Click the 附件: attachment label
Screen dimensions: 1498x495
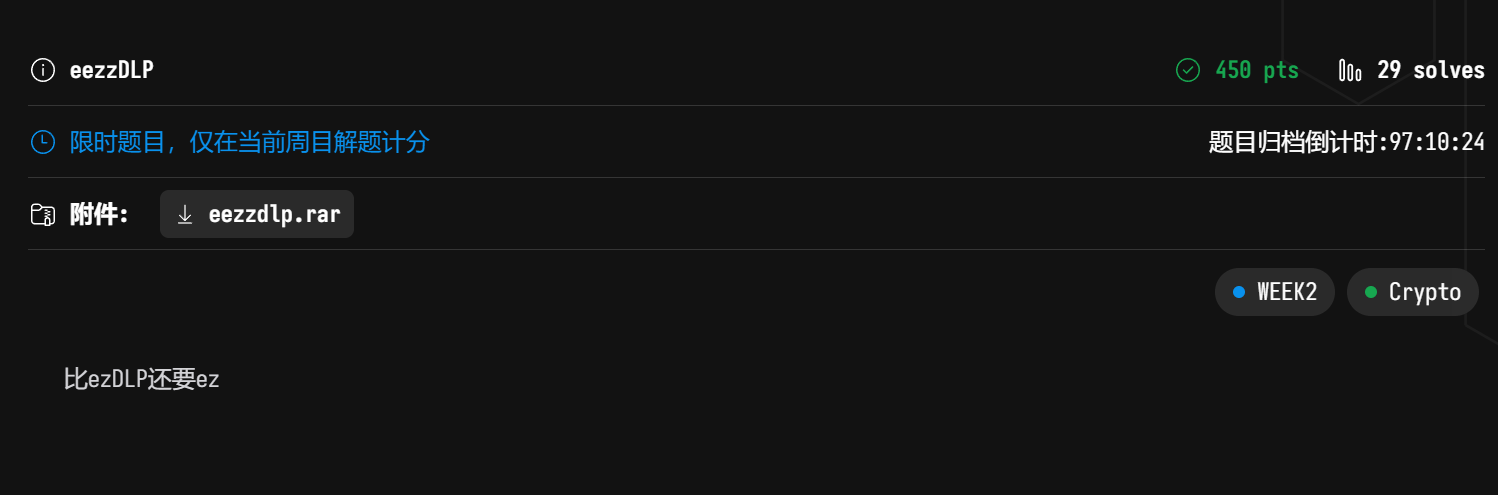pyautogui.click(x=99, y=214)
